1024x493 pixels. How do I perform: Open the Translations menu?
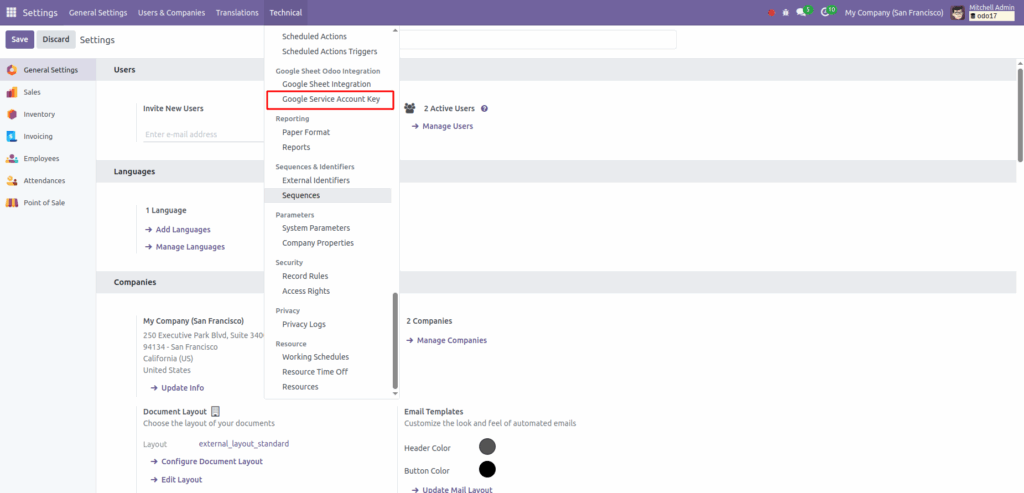(x=237, y=12)
